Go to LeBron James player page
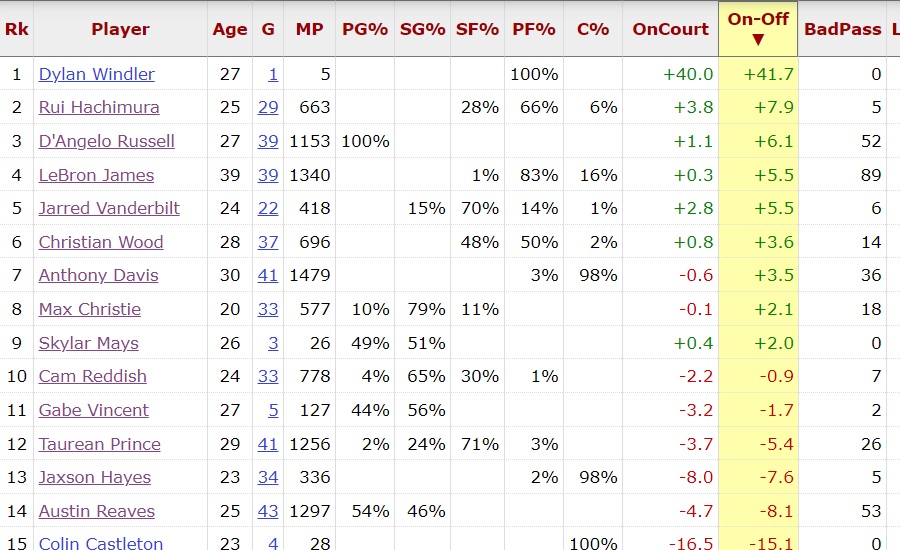The height and width of the screenshot is (550, 900). [96, 175]
